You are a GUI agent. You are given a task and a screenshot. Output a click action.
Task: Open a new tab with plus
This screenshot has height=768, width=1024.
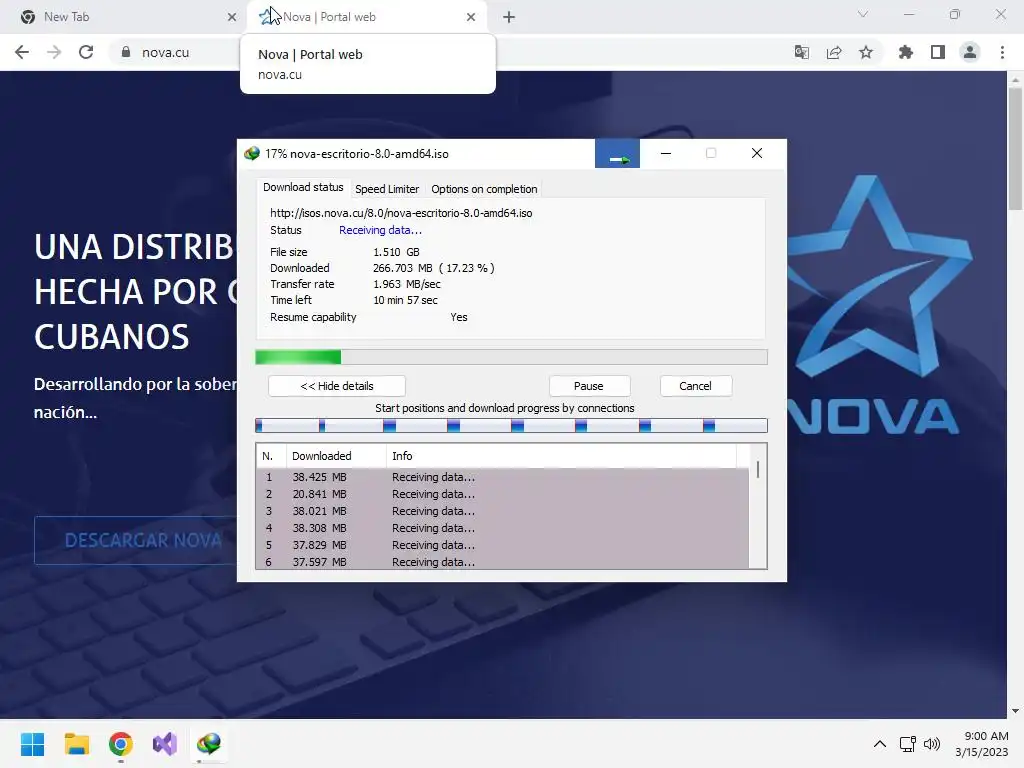(509, 17)
